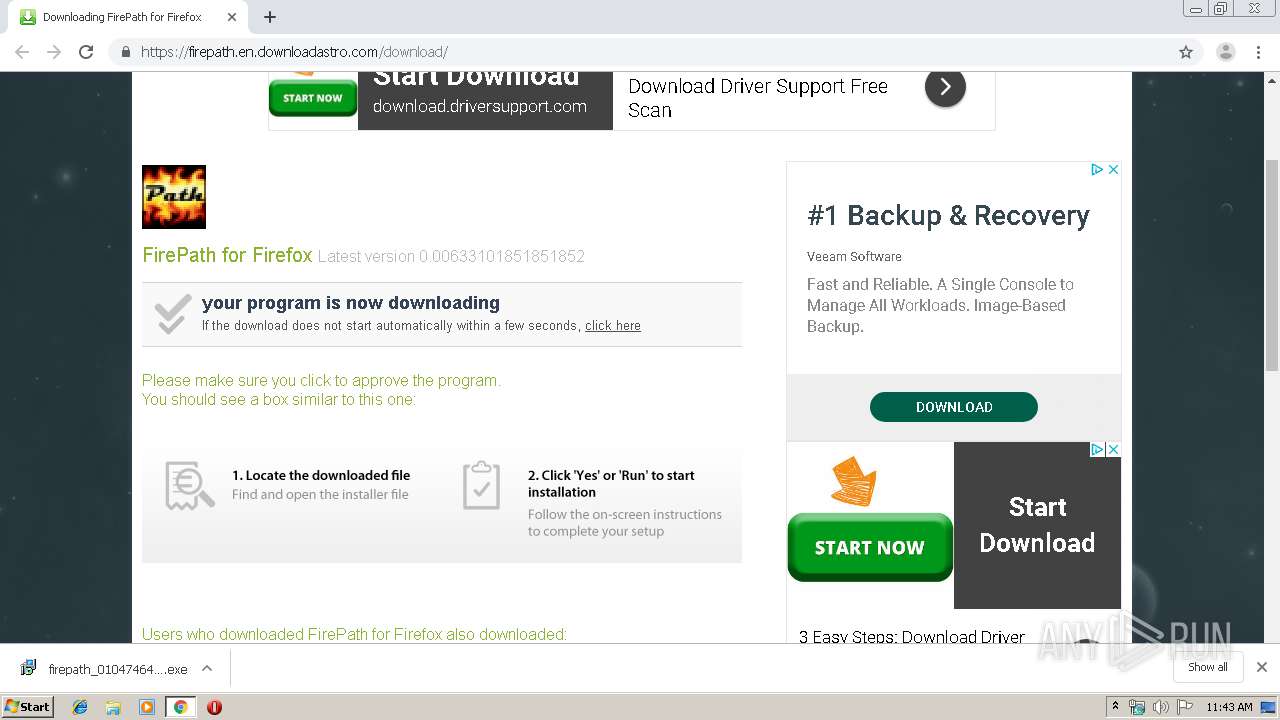This screenshot has width=1280, height=720.
Task: Close the downloads bar
Action: [x=1262, y=667]
